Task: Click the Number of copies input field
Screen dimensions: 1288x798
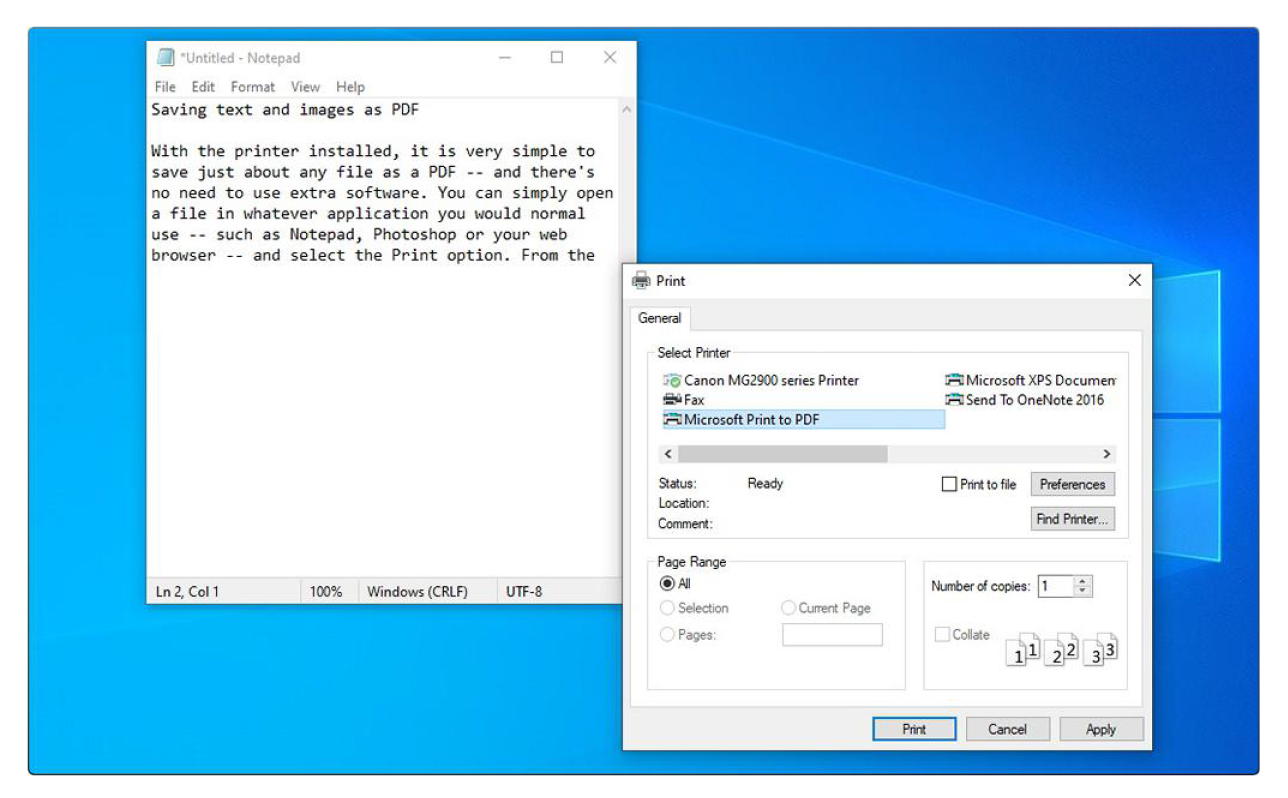Action: tap(1054, 586)
